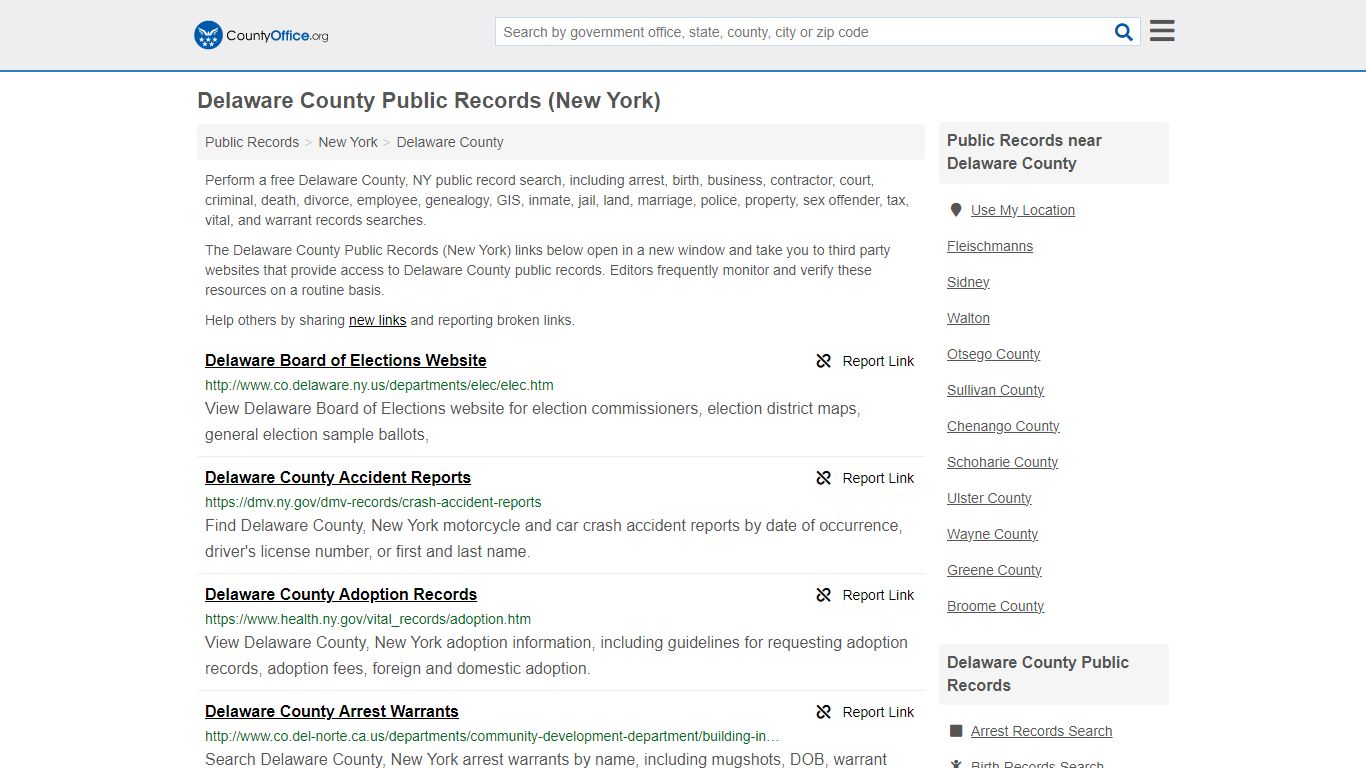
Task: Open the hamburger menu icon
Action: [1162, 31]
